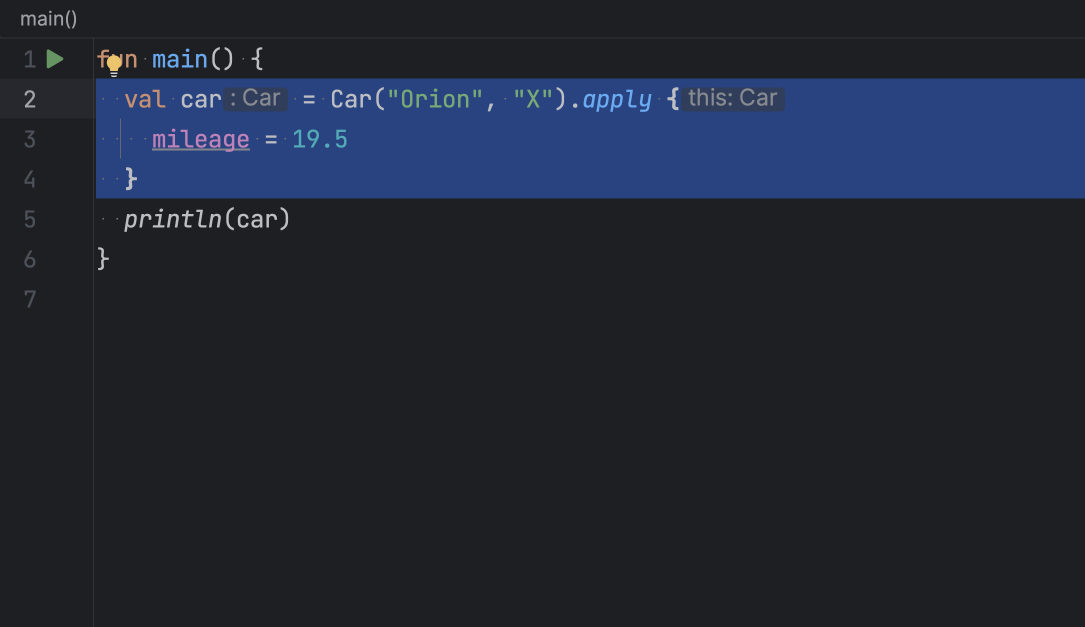Click the main function name

pos(180,60)
